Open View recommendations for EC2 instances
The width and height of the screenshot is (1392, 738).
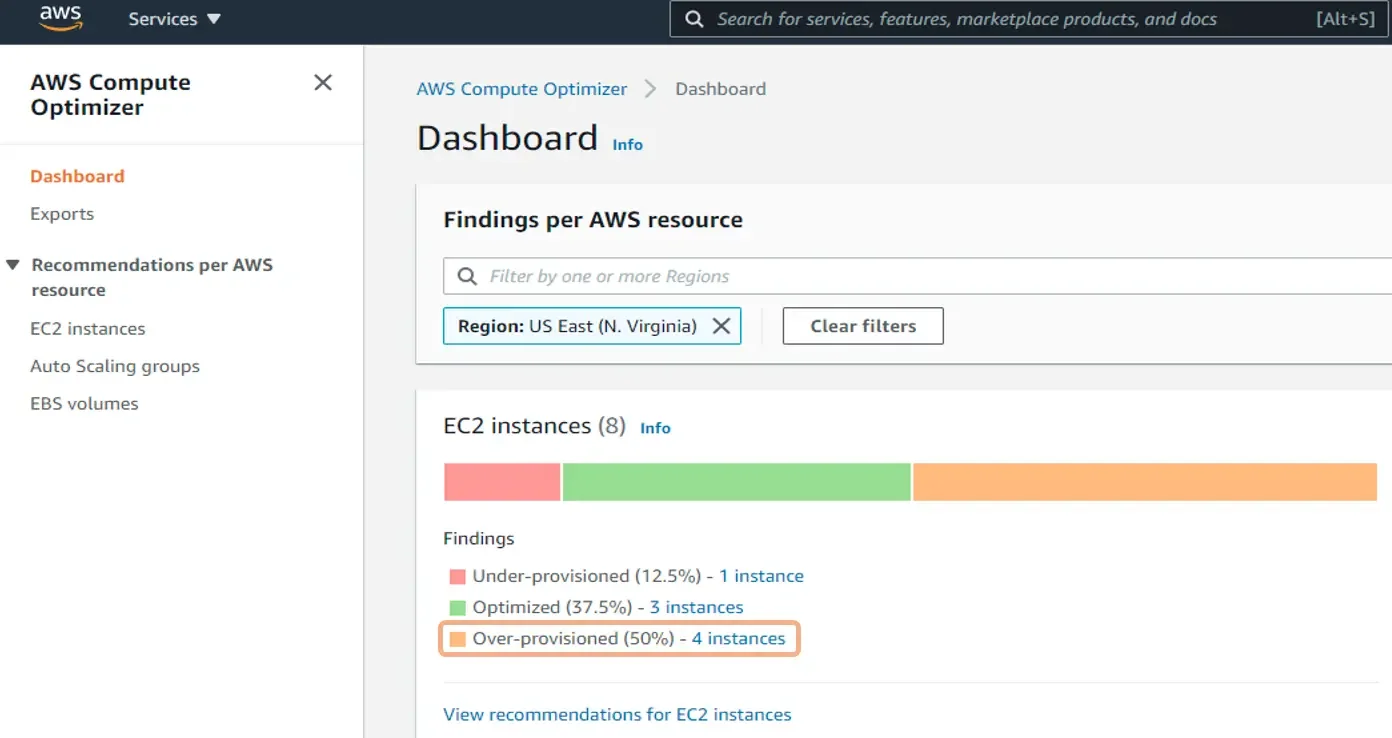coord(617,714)
